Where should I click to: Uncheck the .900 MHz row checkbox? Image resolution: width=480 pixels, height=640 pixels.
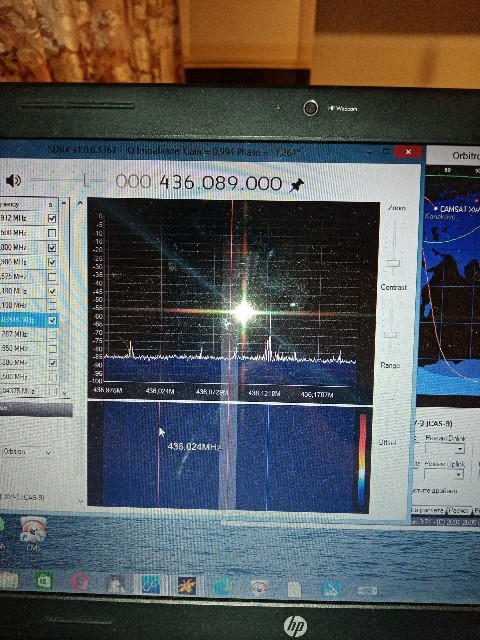tap(52, 262)
